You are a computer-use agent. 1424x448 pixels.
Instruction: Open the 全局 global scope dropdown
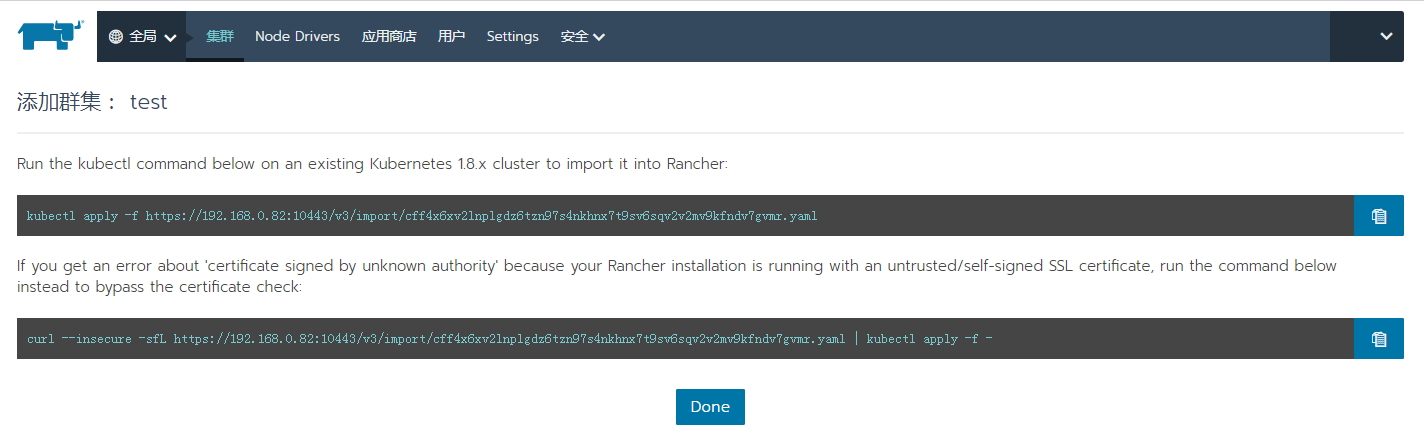(x=142, y=36)
